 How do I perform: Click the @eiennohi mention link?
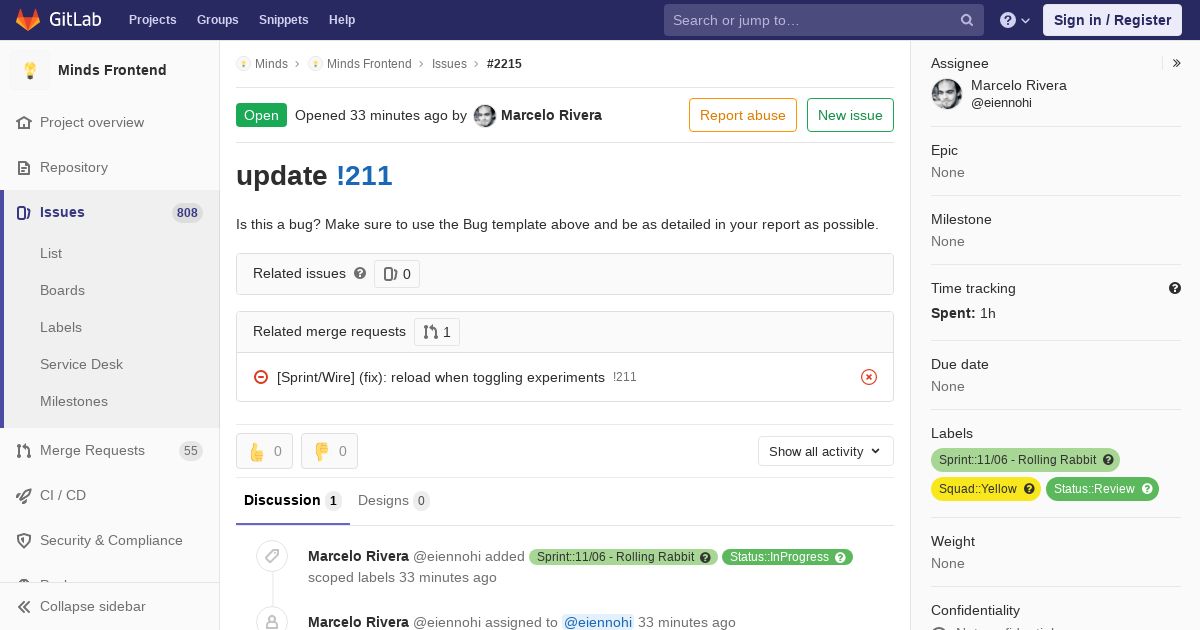click(x=598, y=622)
